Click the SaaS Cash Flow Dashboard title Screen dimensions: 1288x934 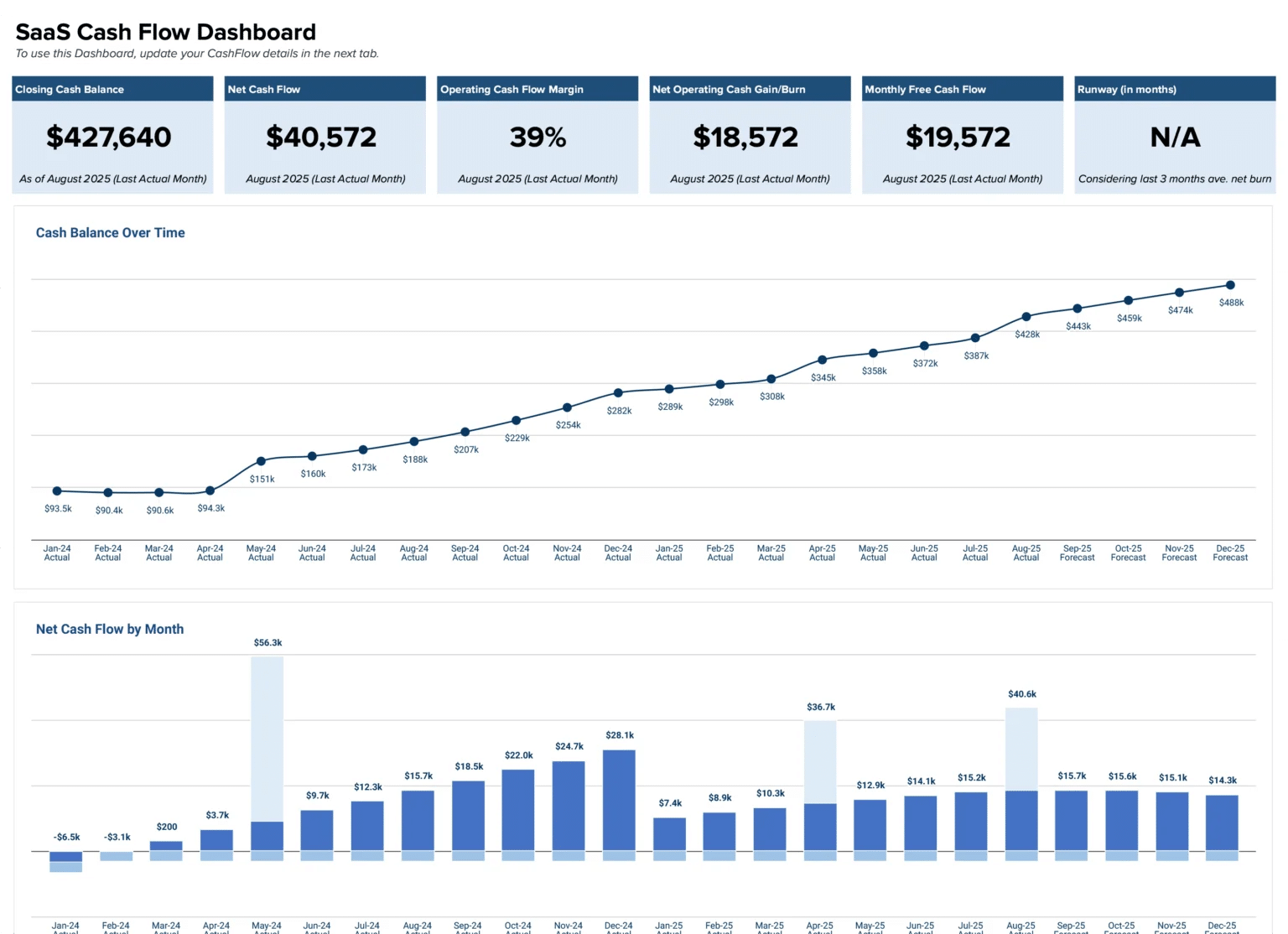pyautogui.click(x=165, y=32)
